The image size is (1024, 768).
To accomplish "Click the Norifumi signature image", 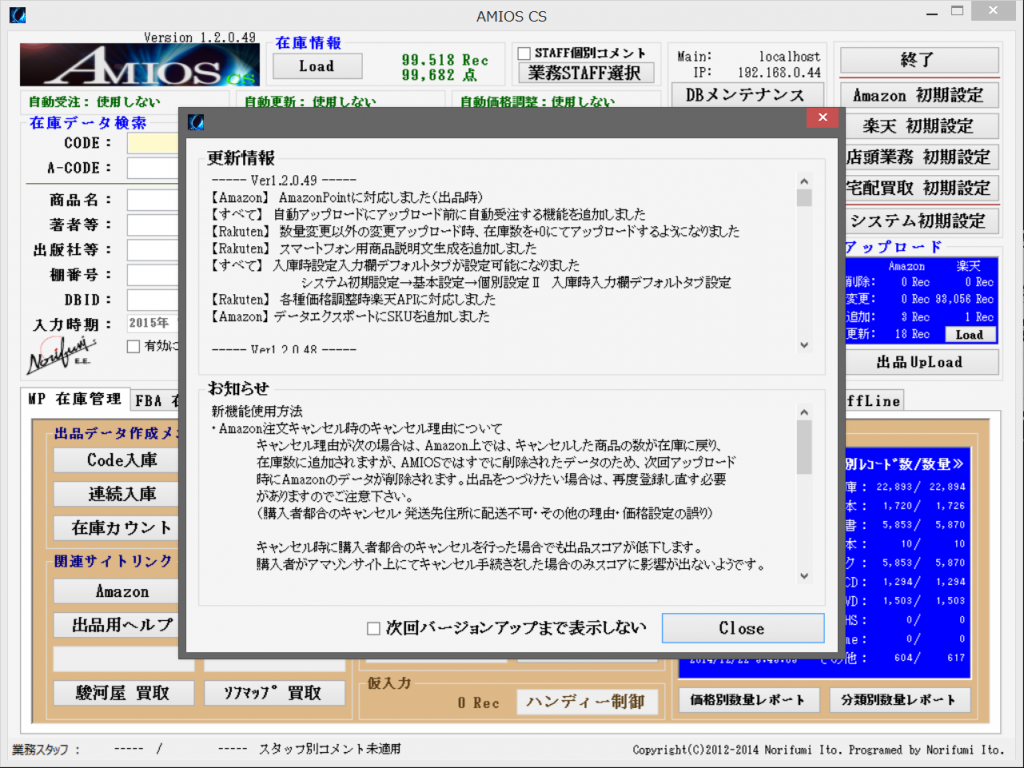I will coord(60,355).
